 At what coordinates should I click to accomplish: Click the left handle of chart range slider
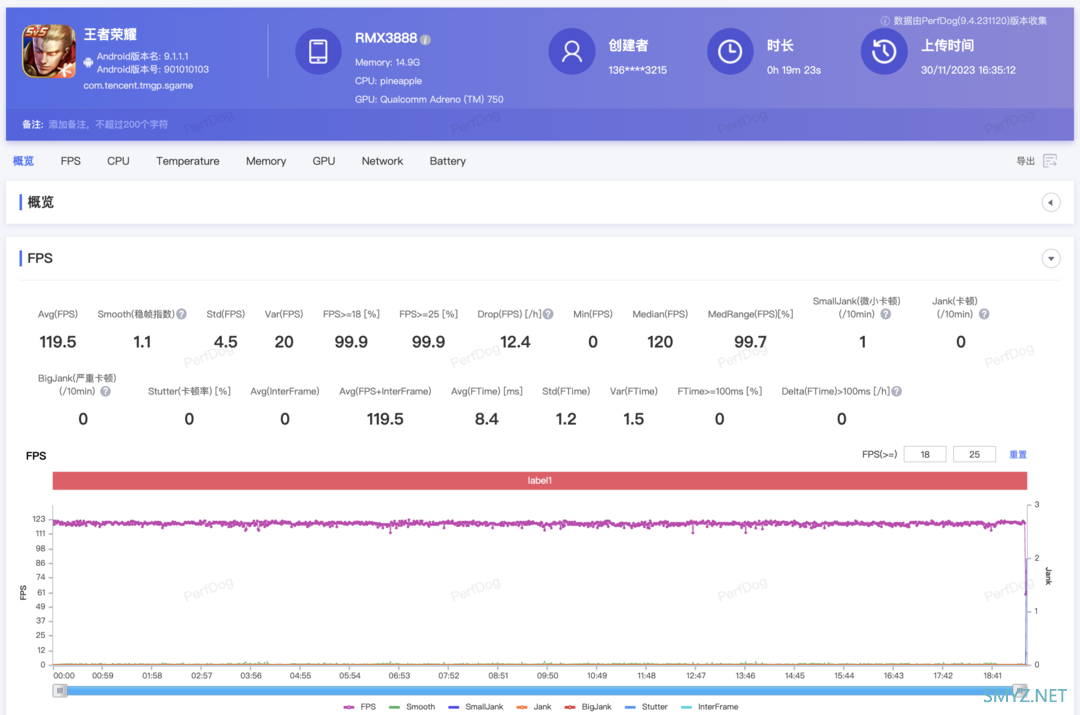tap(60, 690)
